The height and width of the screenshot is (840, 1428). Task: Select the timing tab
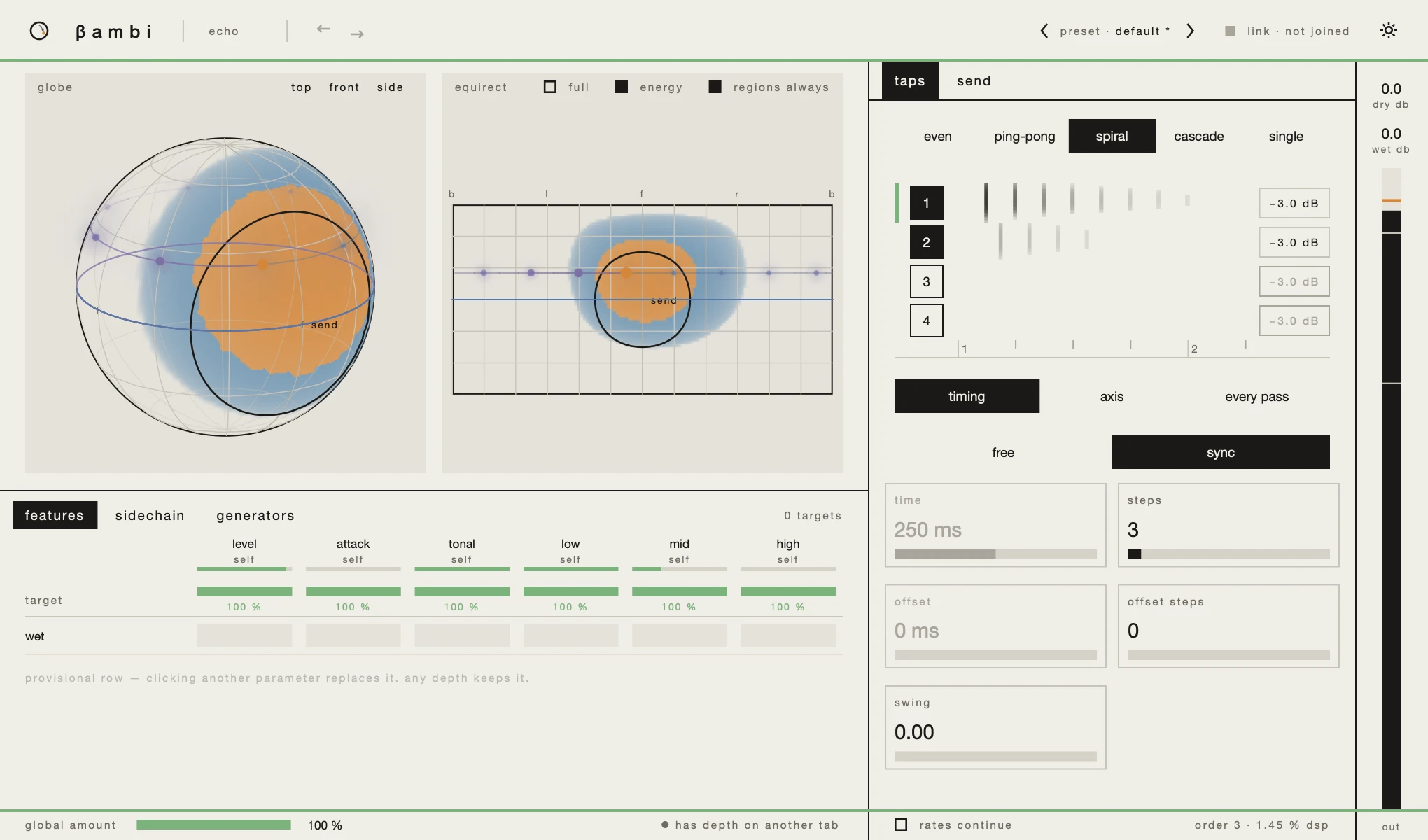[967, 396]
